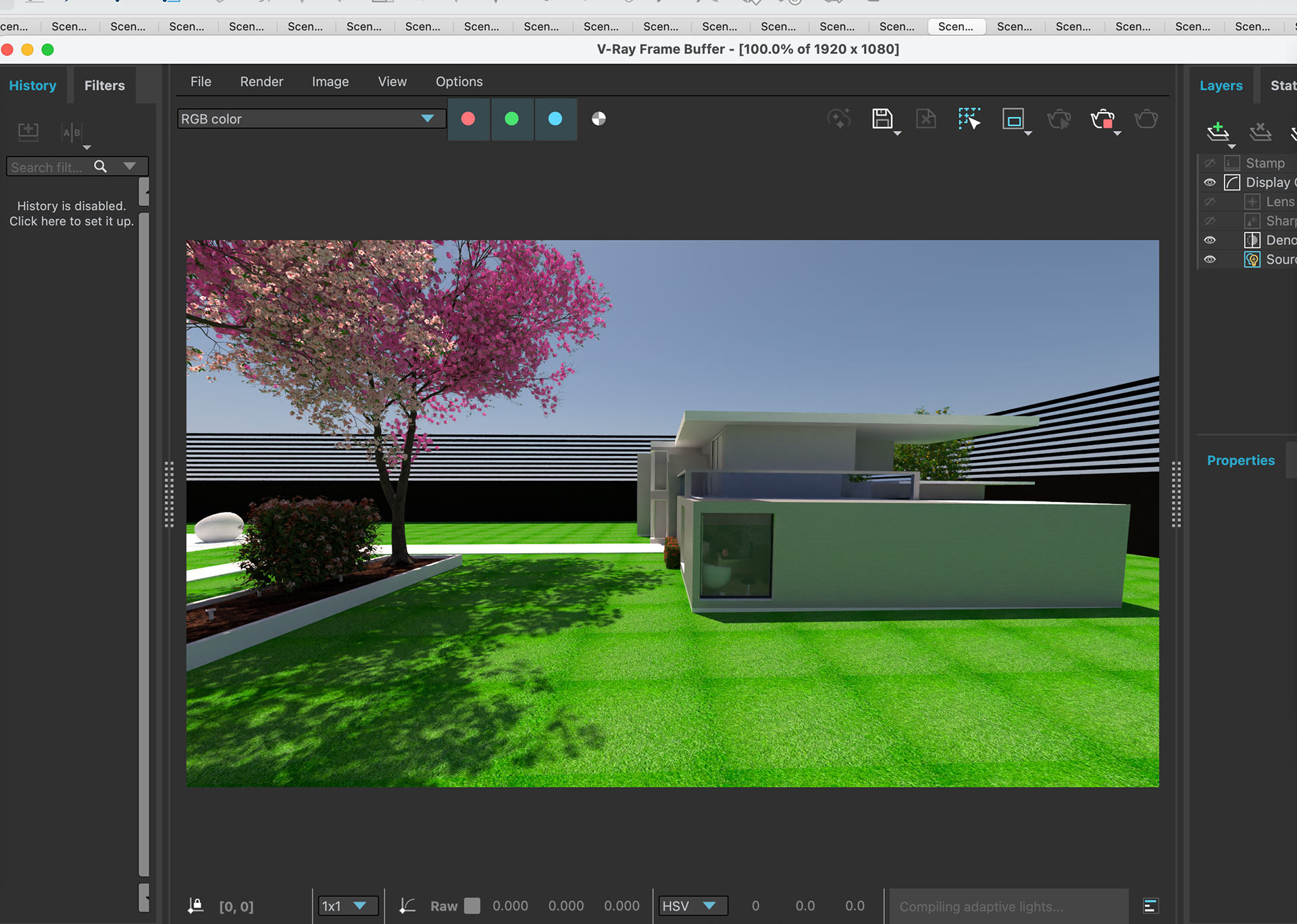Toggle the red channel button
1297x924 pixels.
pyautogui.click(x=468, y=119)
